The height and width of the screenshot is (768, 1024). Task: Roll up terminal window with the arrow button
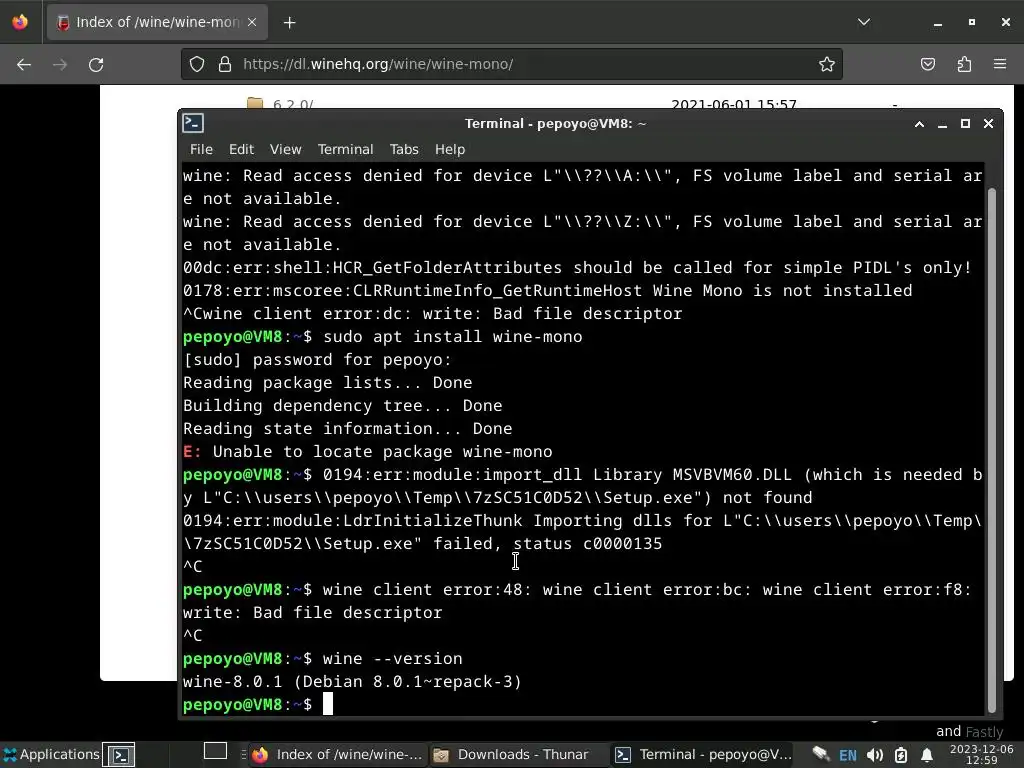point(919,124)
